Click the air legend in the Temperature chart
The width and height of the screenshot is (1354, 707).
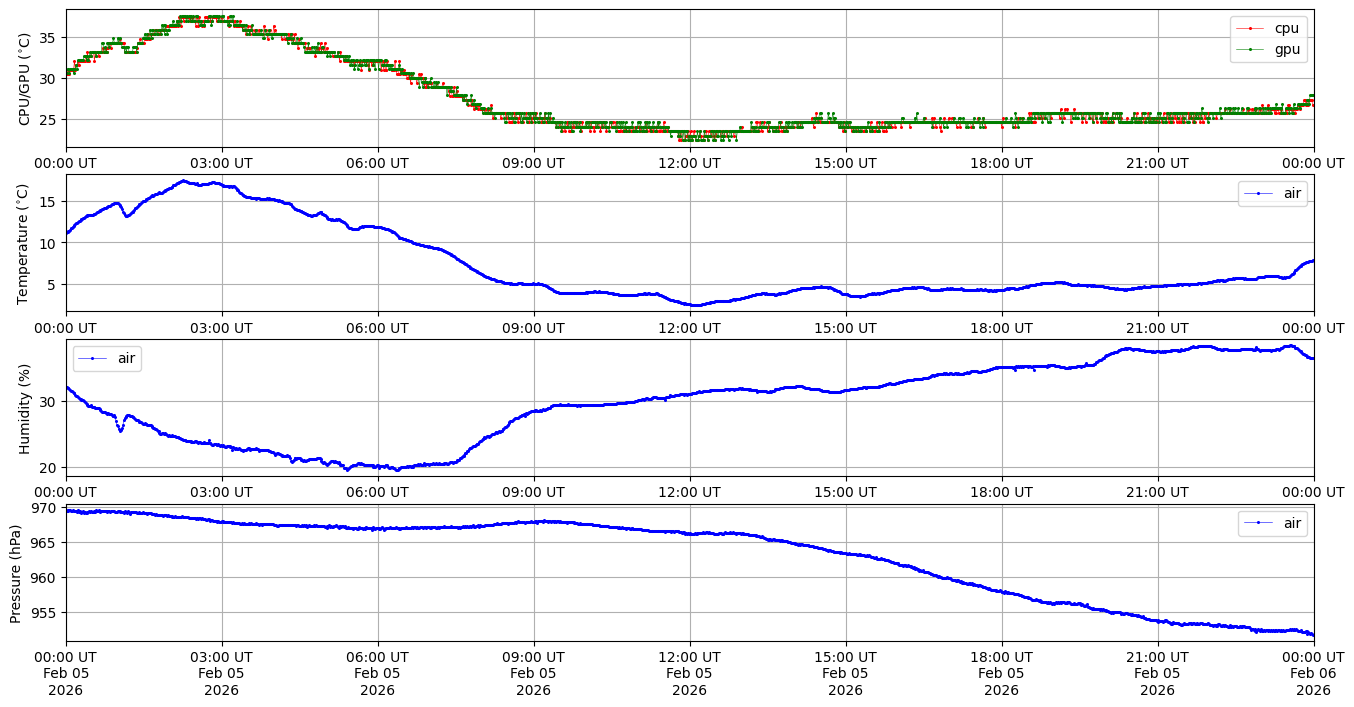point(1273,193)
